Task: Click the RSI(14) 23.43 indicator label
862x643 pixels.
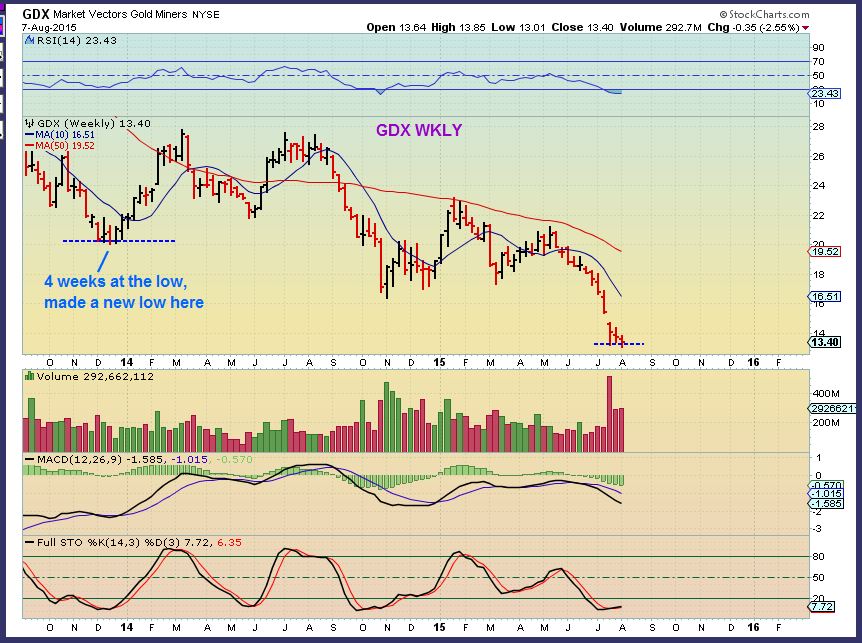Action: click(76, 40)
